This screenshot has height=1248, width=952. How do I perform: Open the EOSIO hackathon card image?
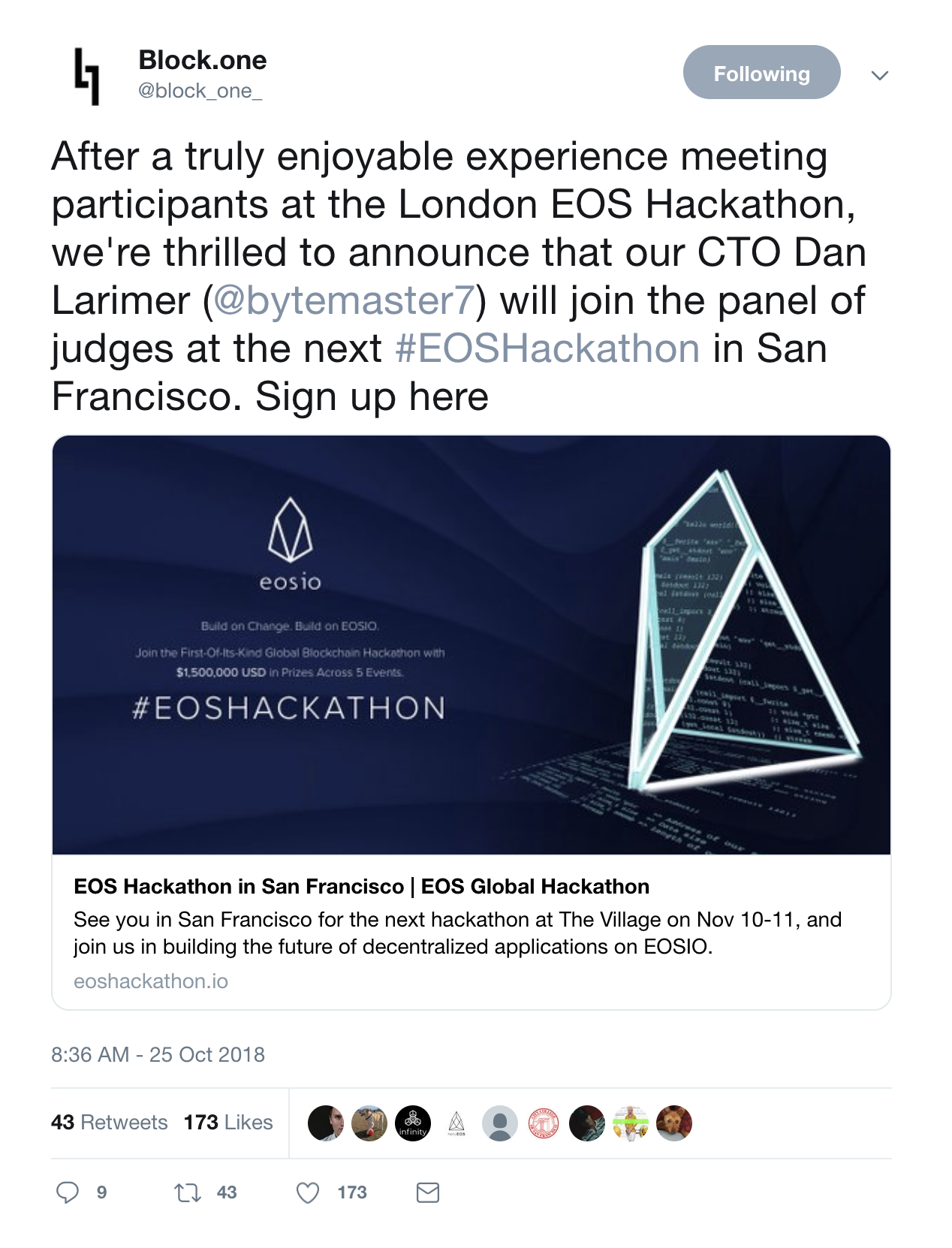(471, 645)
